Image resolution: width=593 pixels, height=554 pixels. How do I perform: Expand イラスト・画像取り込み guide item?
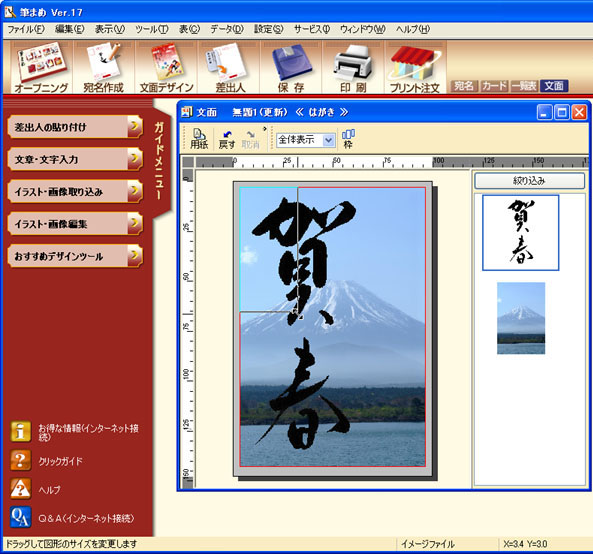75,191
